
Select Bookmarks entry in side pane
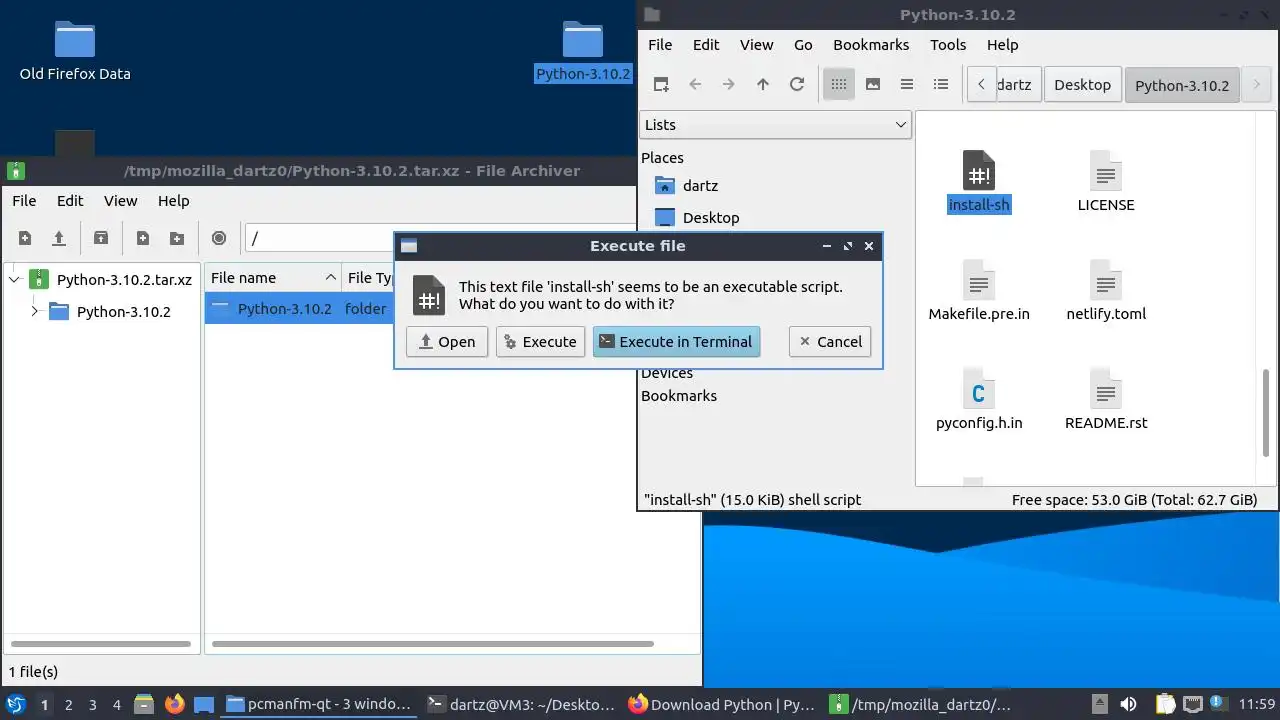click(679, 396)
